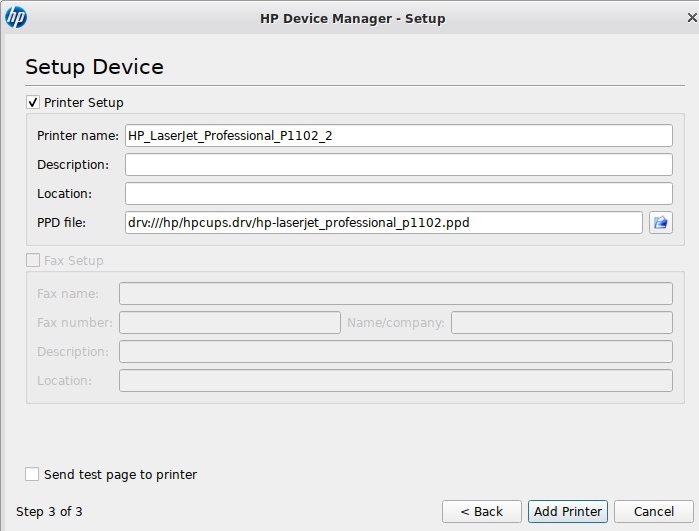Browse for PPD file using folder icon

tap(661, 222)
